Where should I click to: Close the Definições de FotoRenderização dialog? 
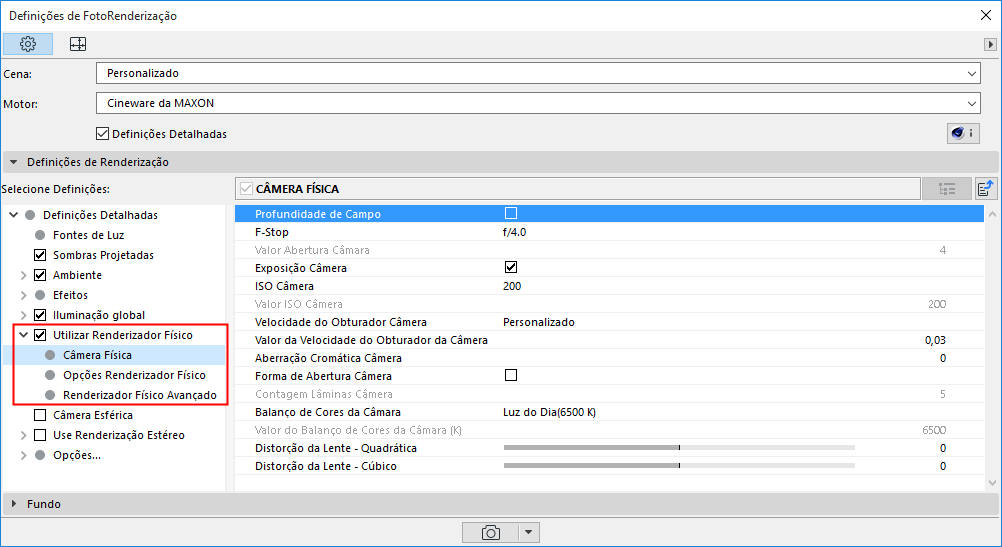pyautogui.click(x=985, y=15)
